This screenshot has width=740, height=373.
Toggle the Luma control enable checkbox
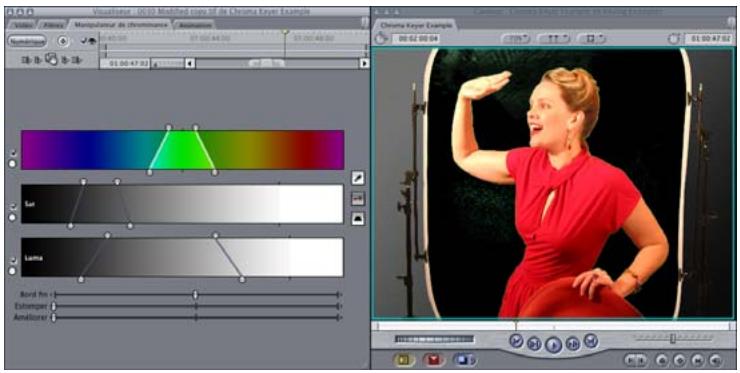click(x=13, y=260)
